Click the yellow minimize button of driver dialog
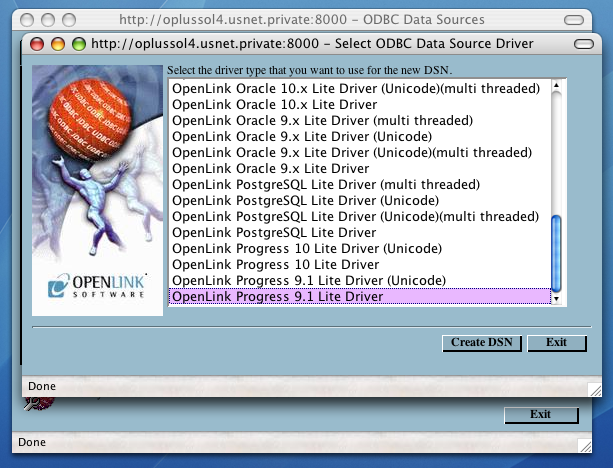This screenshot has width=613, height=468. tap(56, 44)
